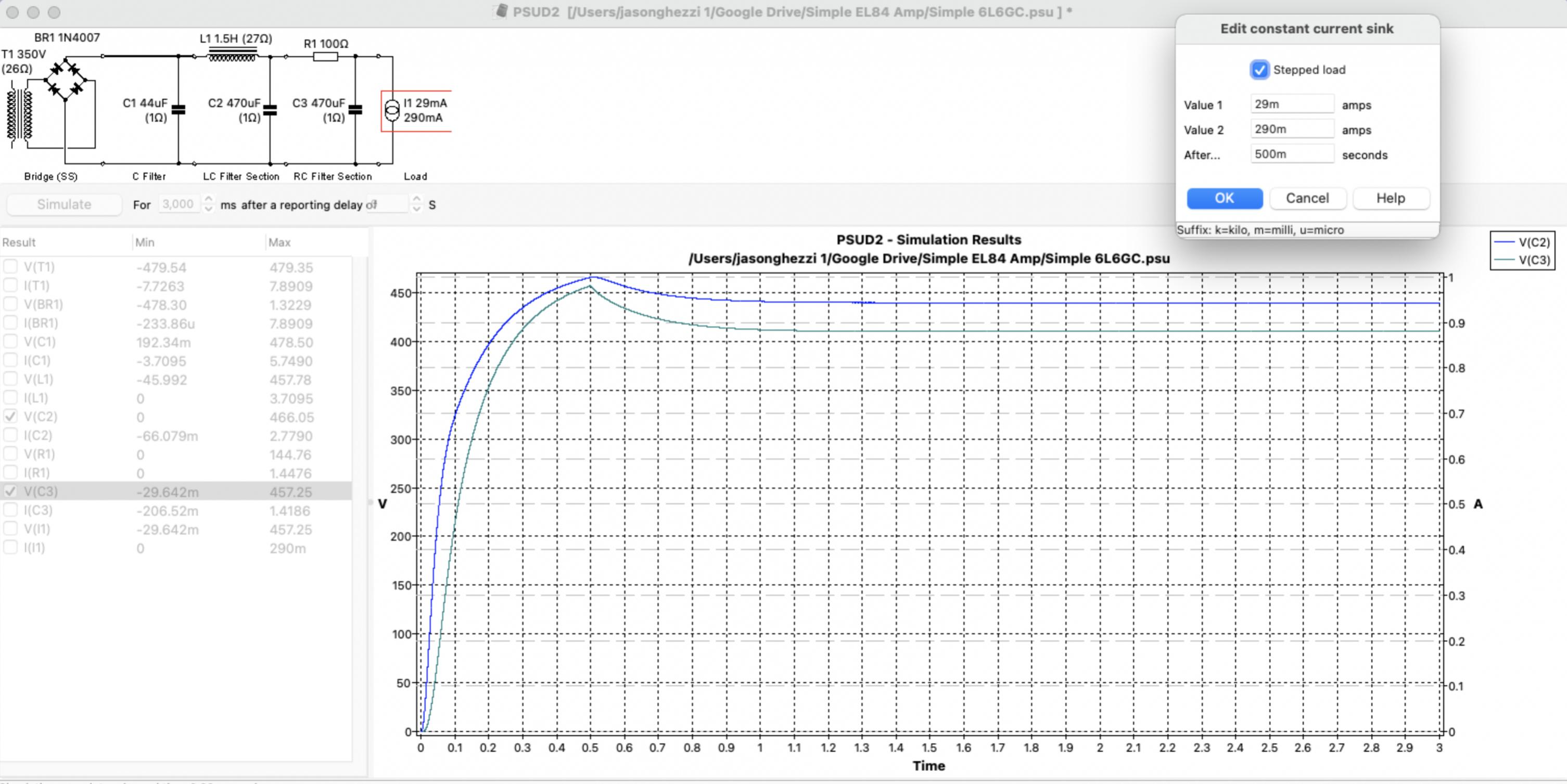Click the V(C1) max value 478.50
Screen dimensions: 1567x784
click(x=291, y=342)
